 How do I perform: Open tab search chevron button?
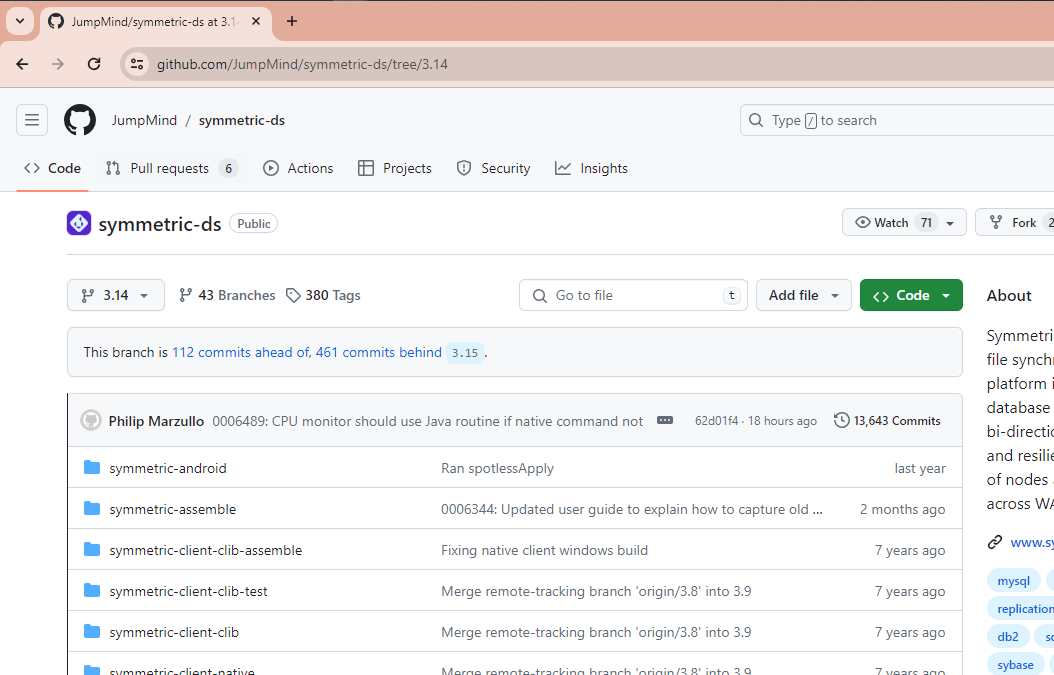(x=20, y=22)
